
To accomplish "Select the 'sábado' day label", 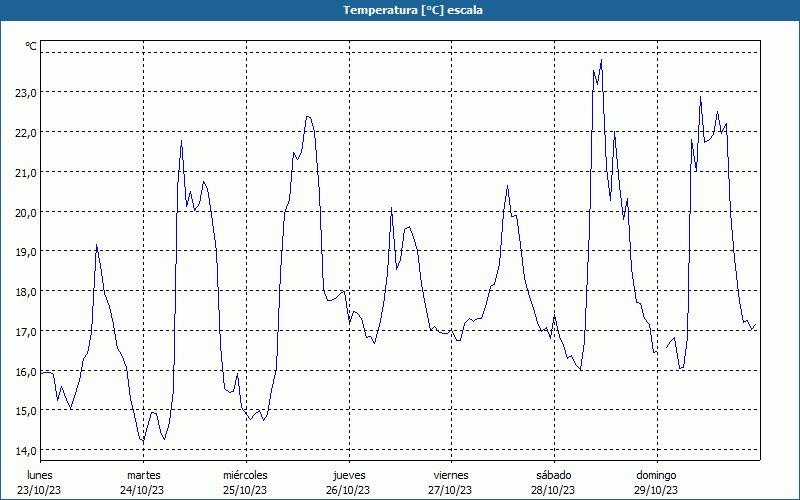I will click(554, 475).
